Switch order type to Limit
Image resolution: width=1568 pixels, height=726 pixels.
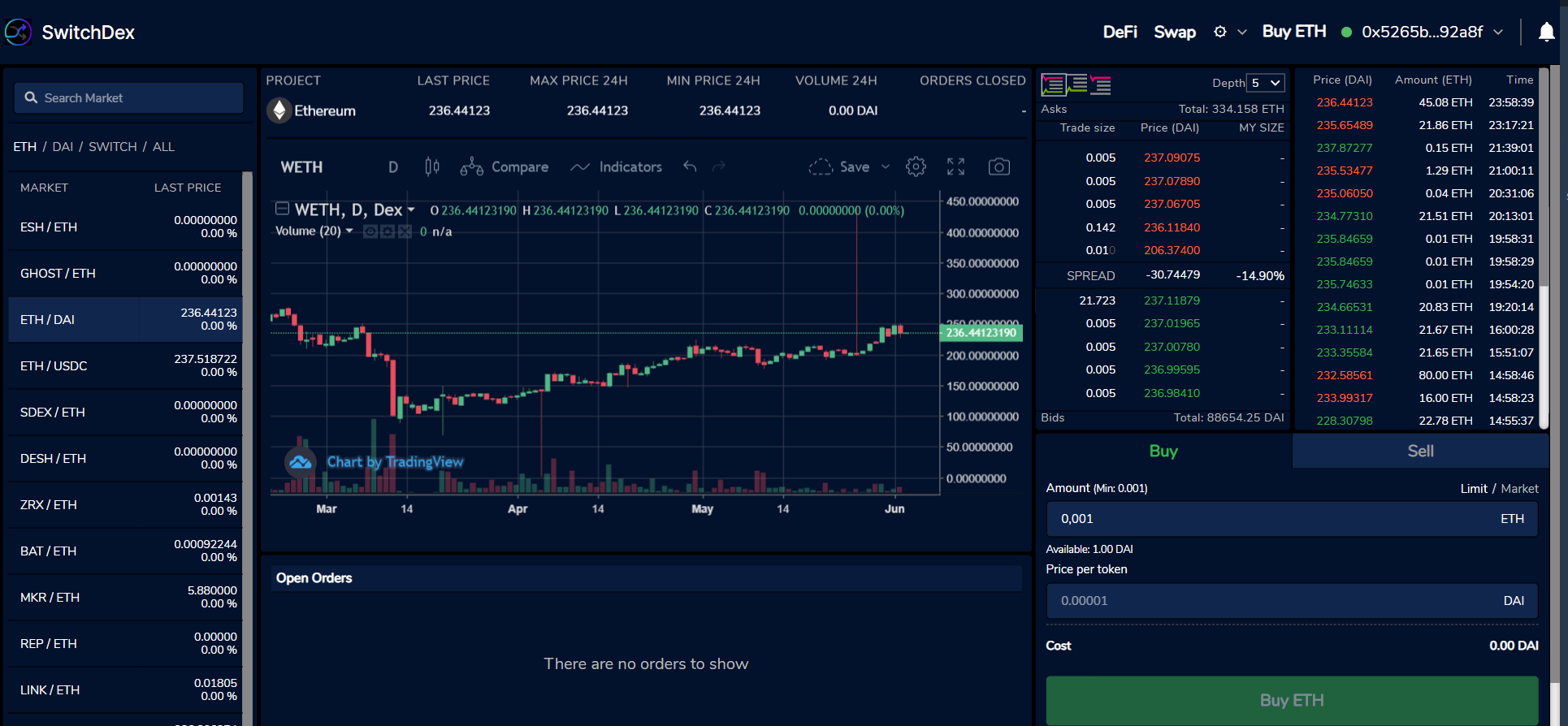(x=1474, y=488)
